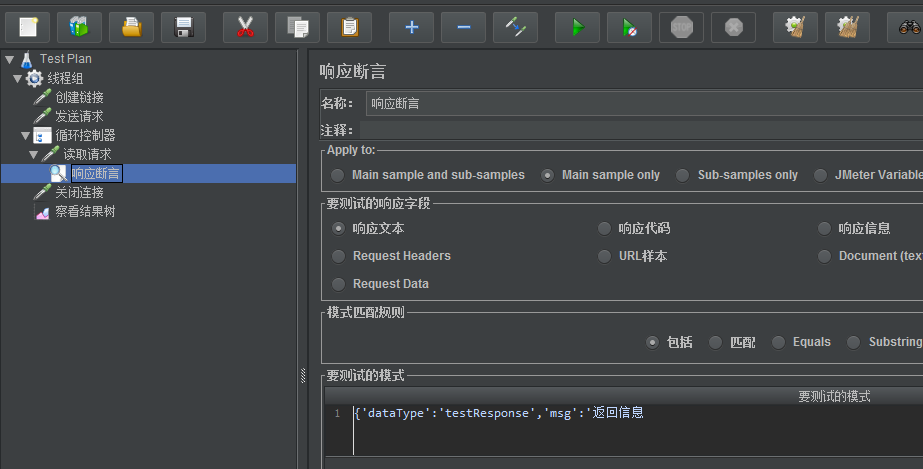Viewport: 923px width, 469px height.
Task: Click the Open file folder icon
Action: tap(131, 27)
